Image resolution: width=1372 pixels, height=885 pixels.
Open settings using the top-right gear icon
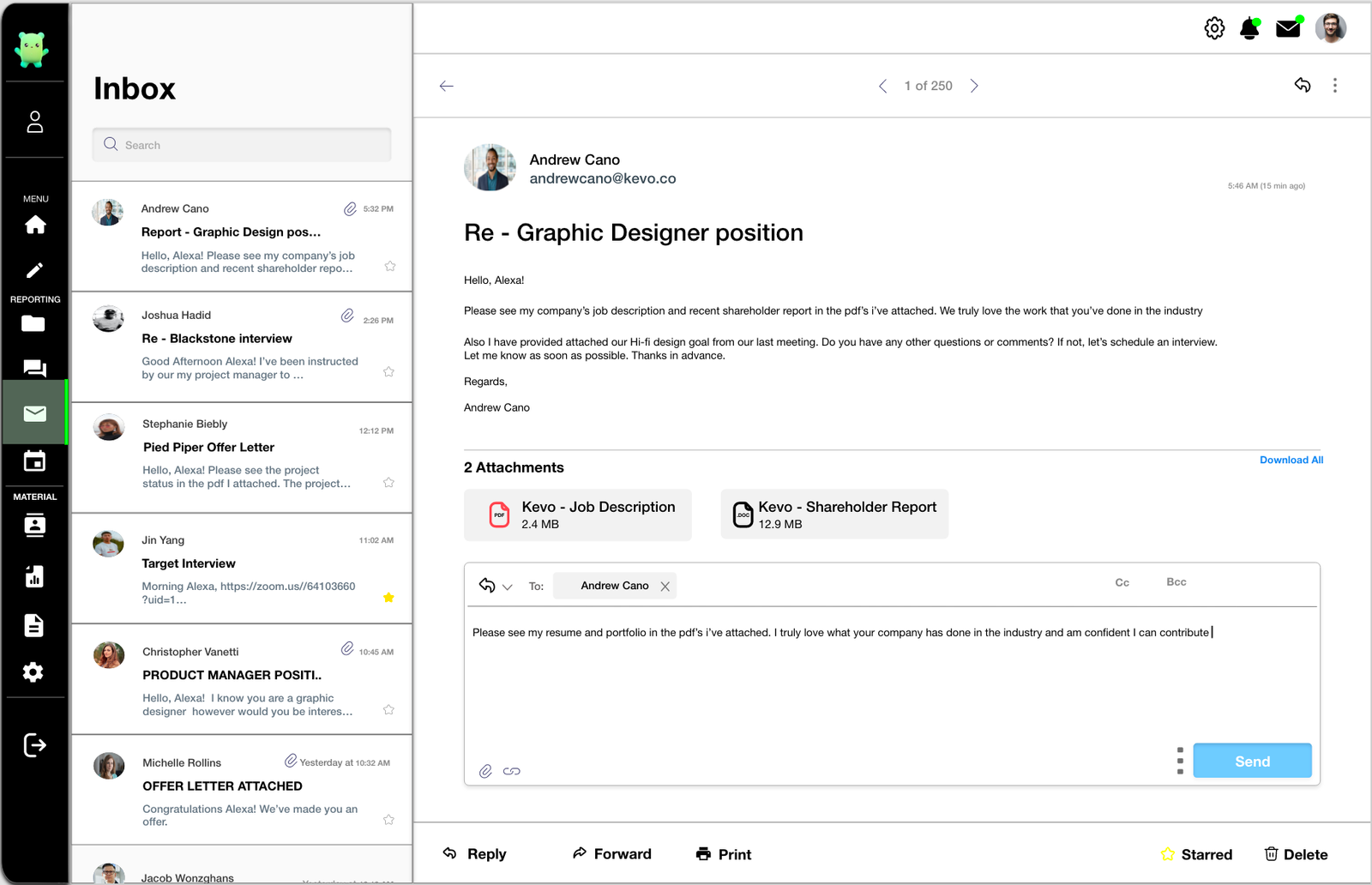(x=1214, y=27)
